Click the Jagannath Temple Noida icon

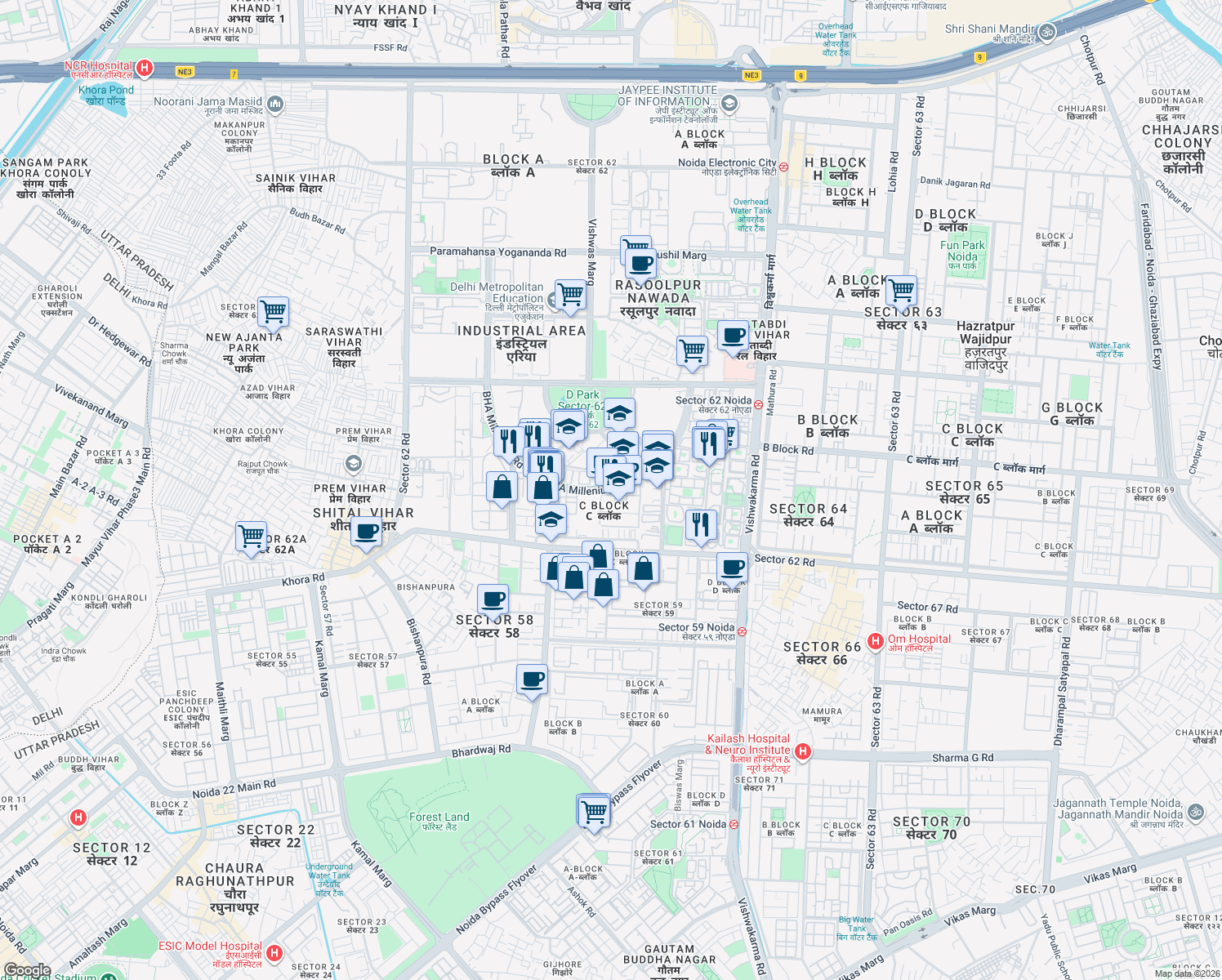[x=1195, y=813]
